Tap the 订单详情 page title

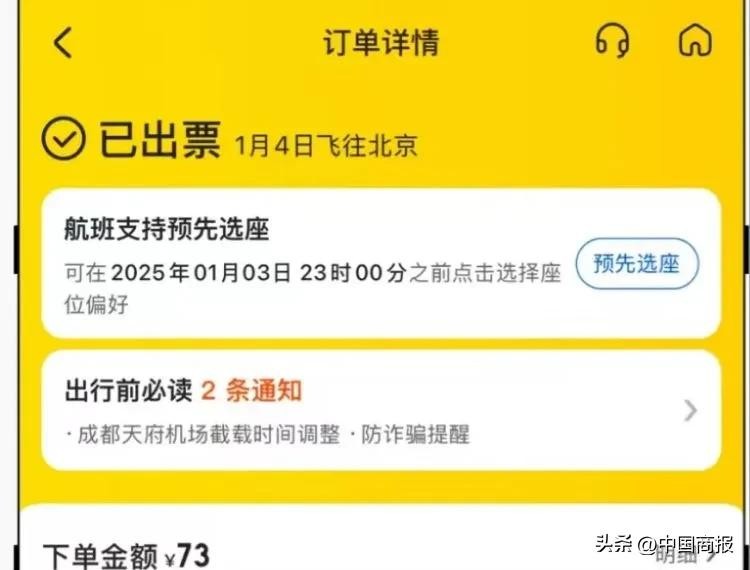pyautogui.click(x=381, y=42)
